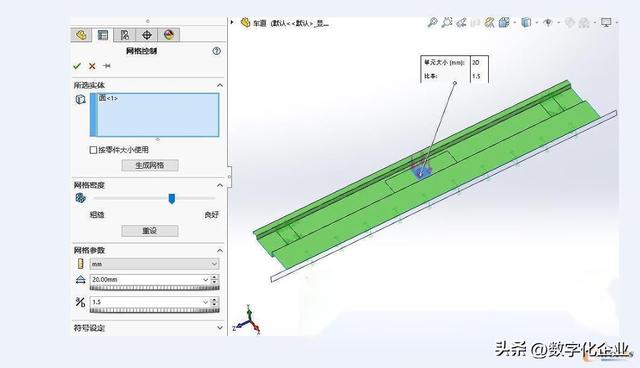Screen dimensions: 640x368
Task: Open the ConfigurationManager tab
Action: point(124,35)
